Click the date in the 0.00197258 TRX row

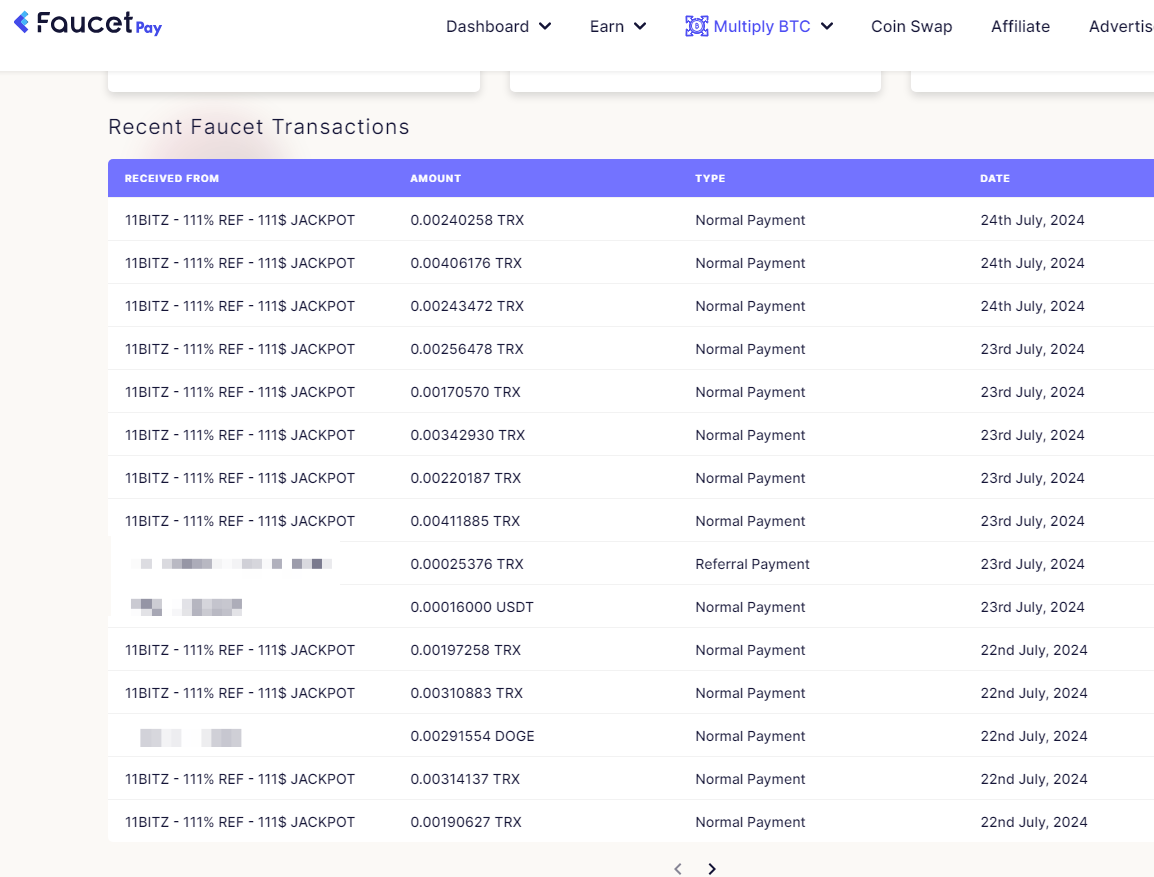coord(1033,650)
